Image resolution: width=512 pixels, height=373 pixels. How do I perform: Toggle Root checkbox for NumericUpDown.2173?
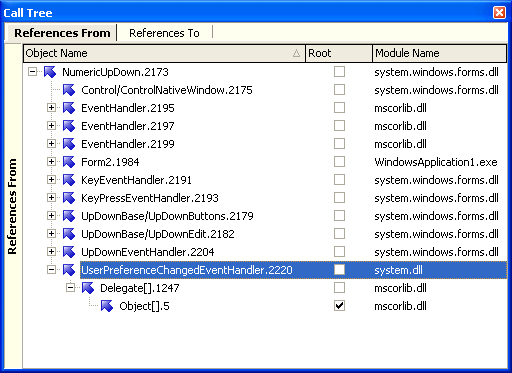(339, 72)
